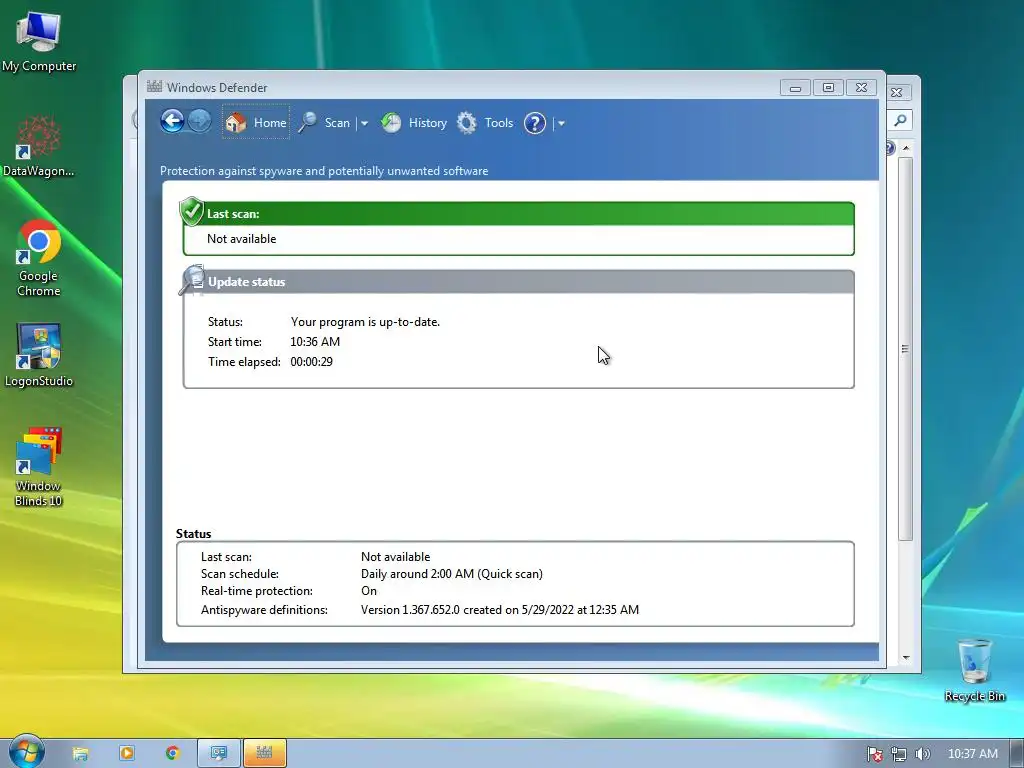1024x768 pixels.
Task: Click the "Antispyware definitions:" label
Action: point(264,610)
